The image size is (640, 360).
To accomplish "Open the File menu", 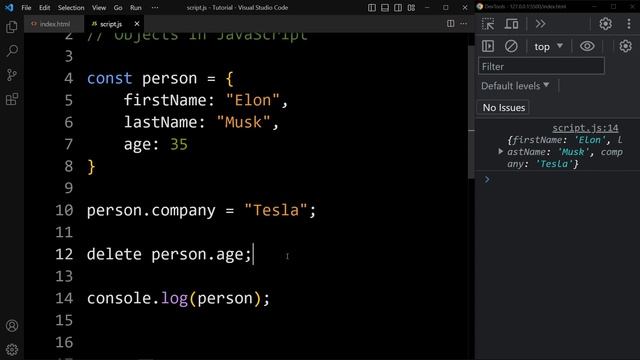I will coord(26,8).
